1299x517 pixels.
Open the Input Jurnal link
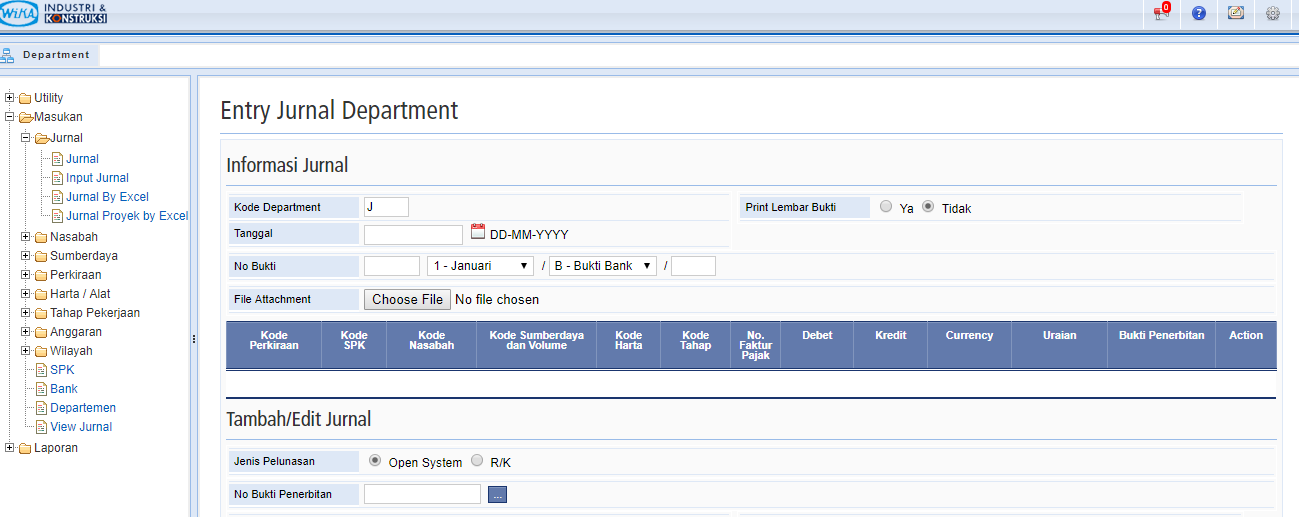tap(97, 178)
